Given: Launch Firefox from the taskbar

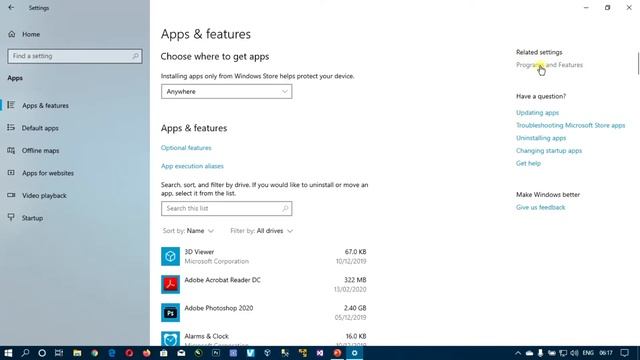Looking at the screenshot, I should 147,353.
